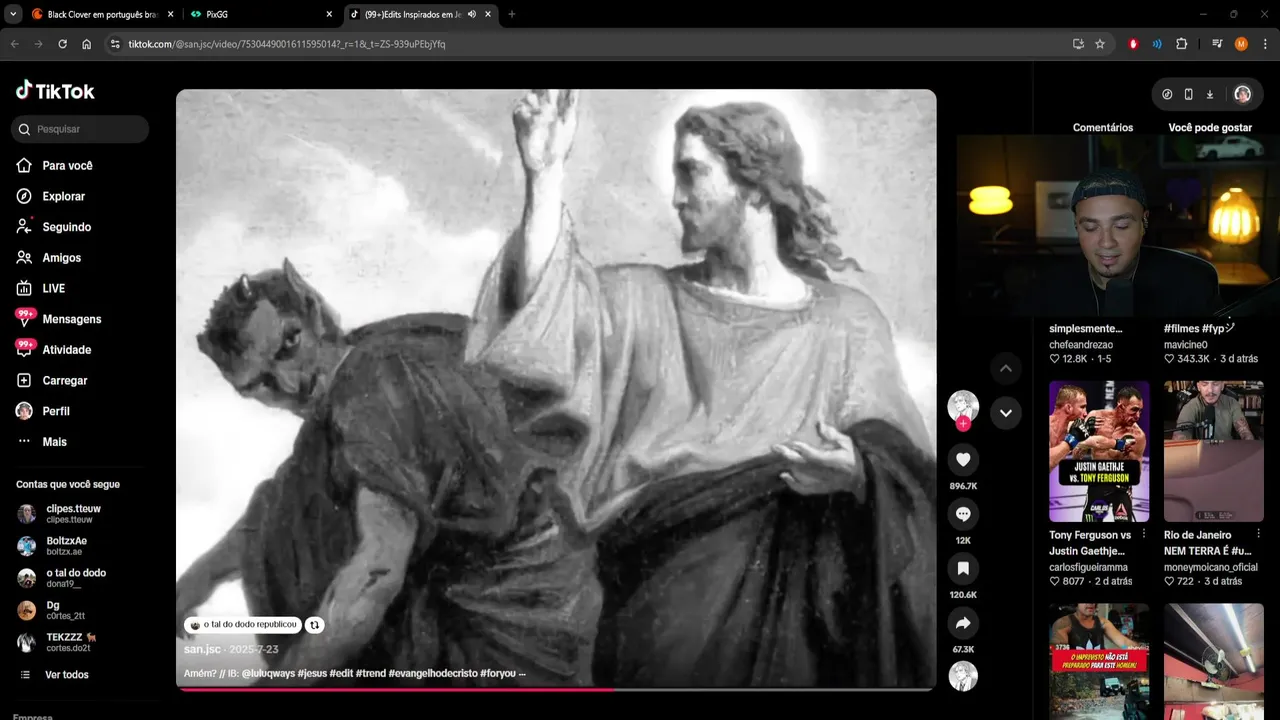Open the Extensions puzzle icon
Viewport: 1280px width, 720px height.
point(1181,44)
